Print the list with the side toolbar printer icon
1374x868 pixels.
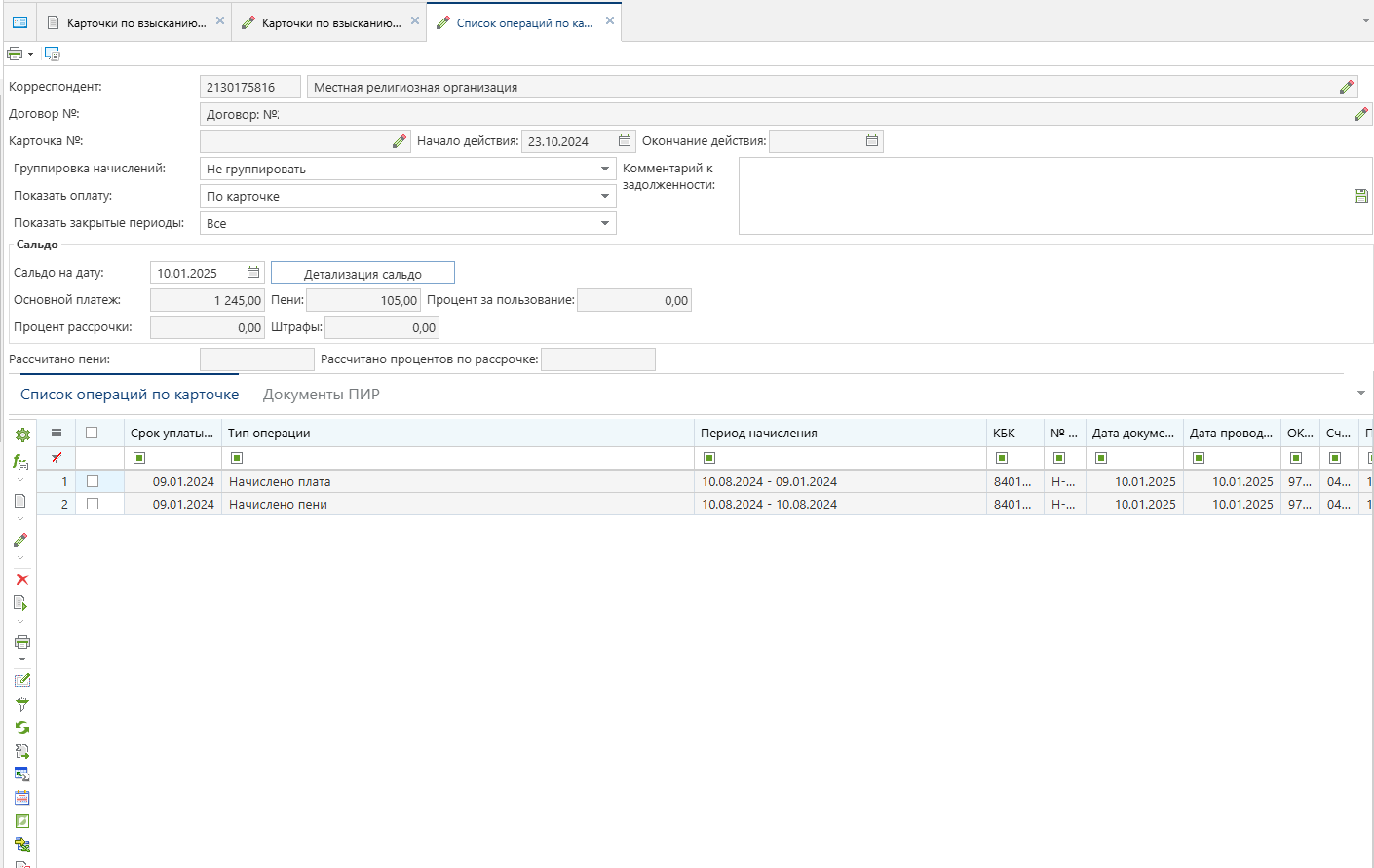[x=22, y=642]
